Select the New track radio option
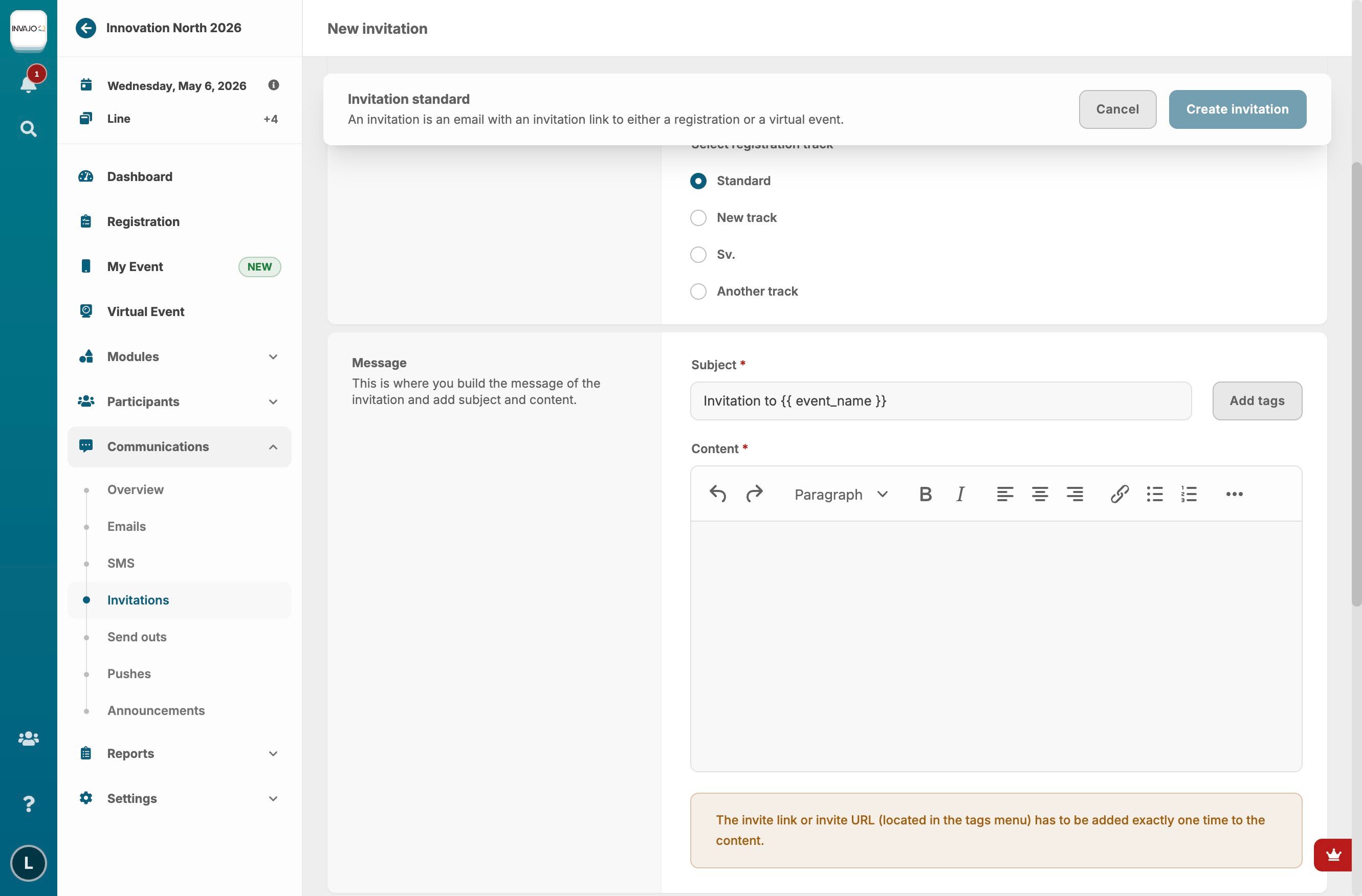Screen dimensions: 1362x896 (x=697, y=217)
